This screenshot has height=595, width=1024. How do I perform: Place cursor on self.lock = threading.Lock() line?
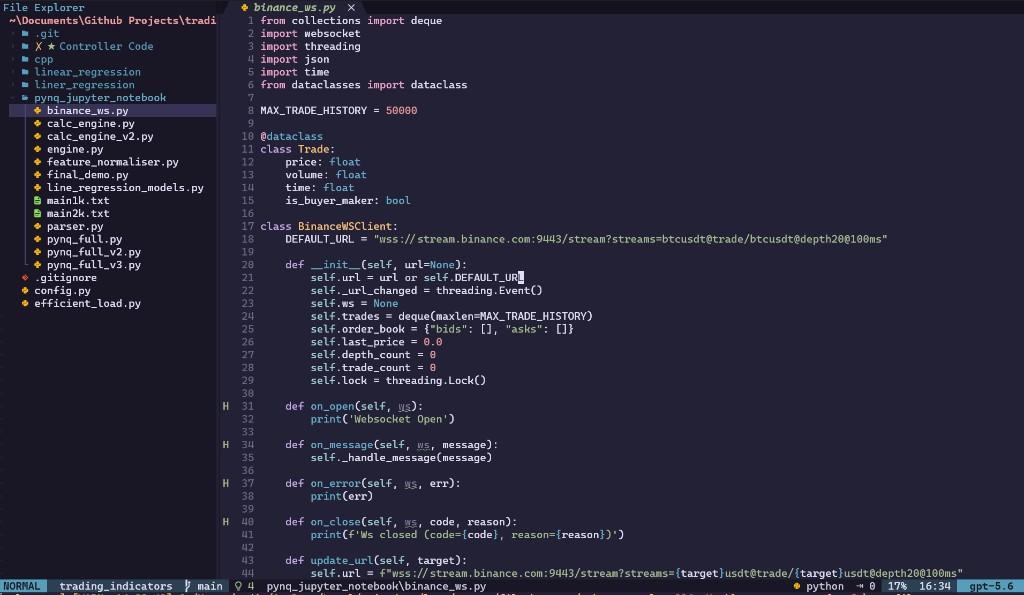(398, 380)
